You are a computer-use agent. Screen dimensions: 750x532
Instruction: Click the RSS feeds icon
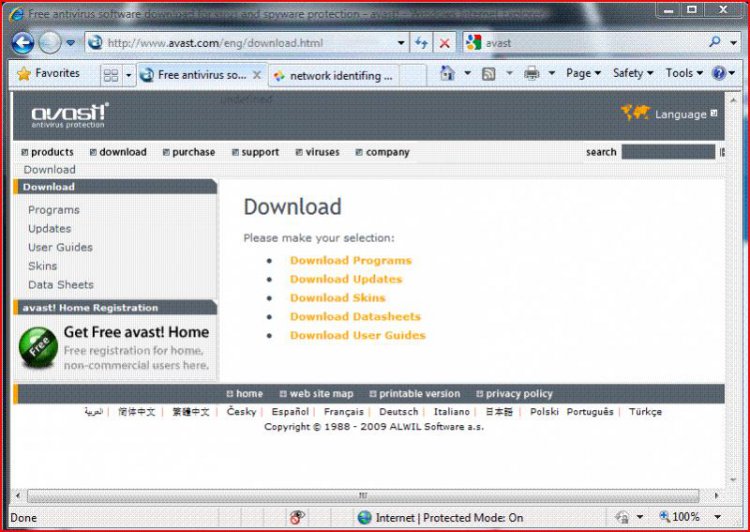pyautogui.click(x=488, y=74)
